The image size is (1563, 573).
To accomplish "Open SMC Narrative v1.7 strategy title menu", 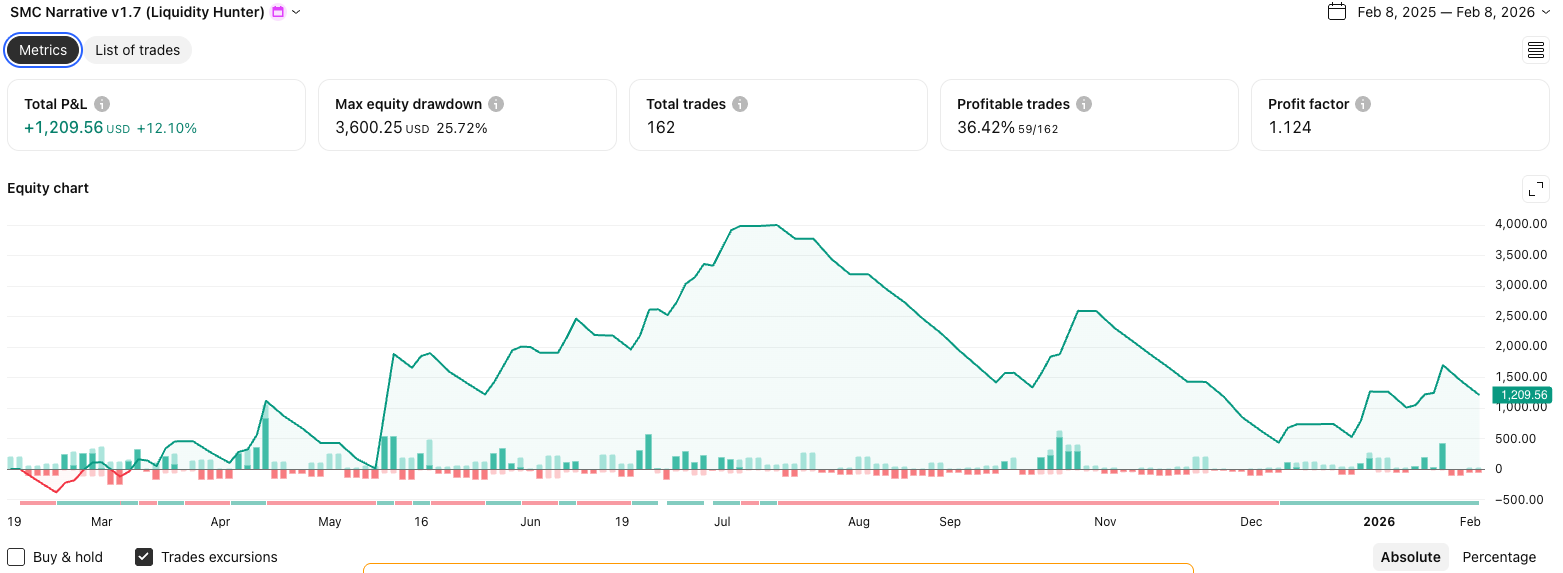I will pyautogui.click(x=137, y=12).
